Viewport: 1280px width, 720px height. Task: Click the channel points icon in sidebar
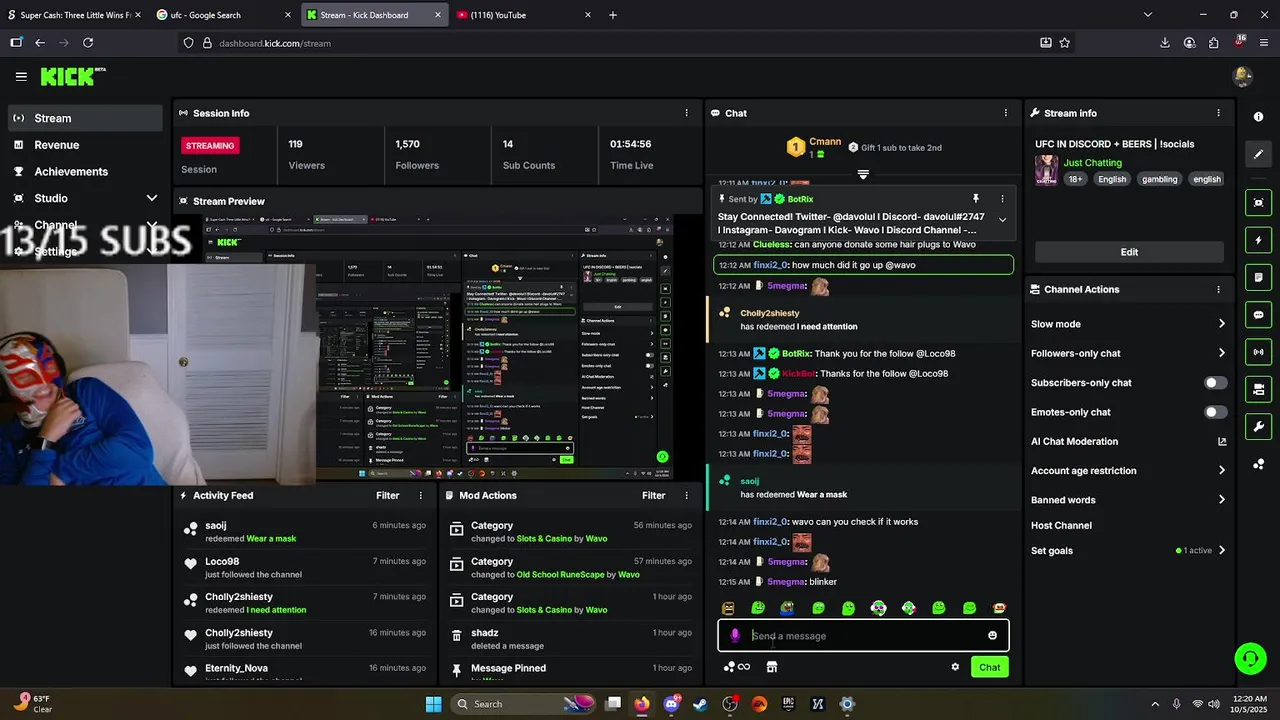click(x=1258, y=464)
